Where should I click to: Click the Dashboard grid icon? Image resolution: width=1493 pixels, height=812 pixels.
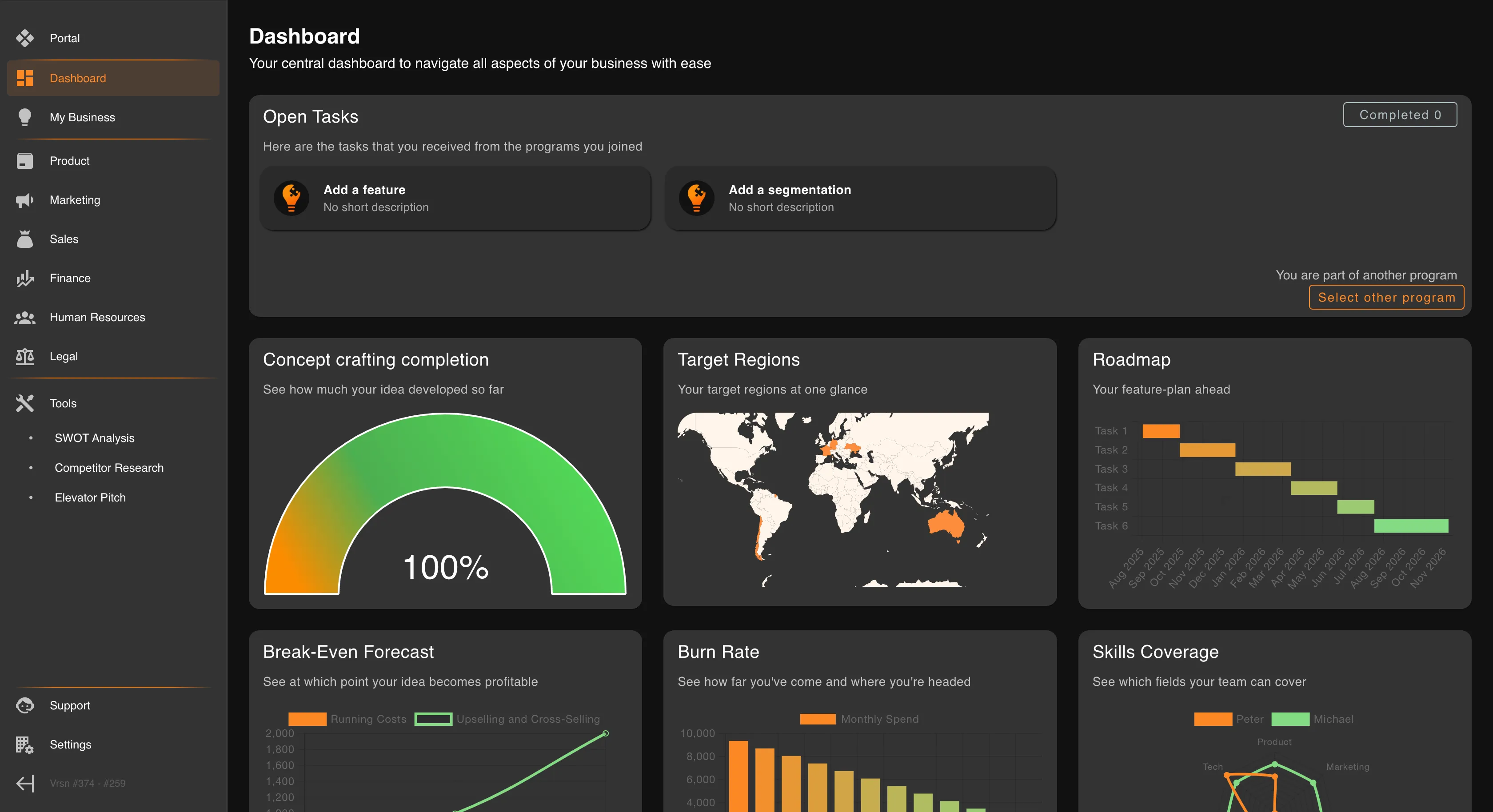[24, 78]
